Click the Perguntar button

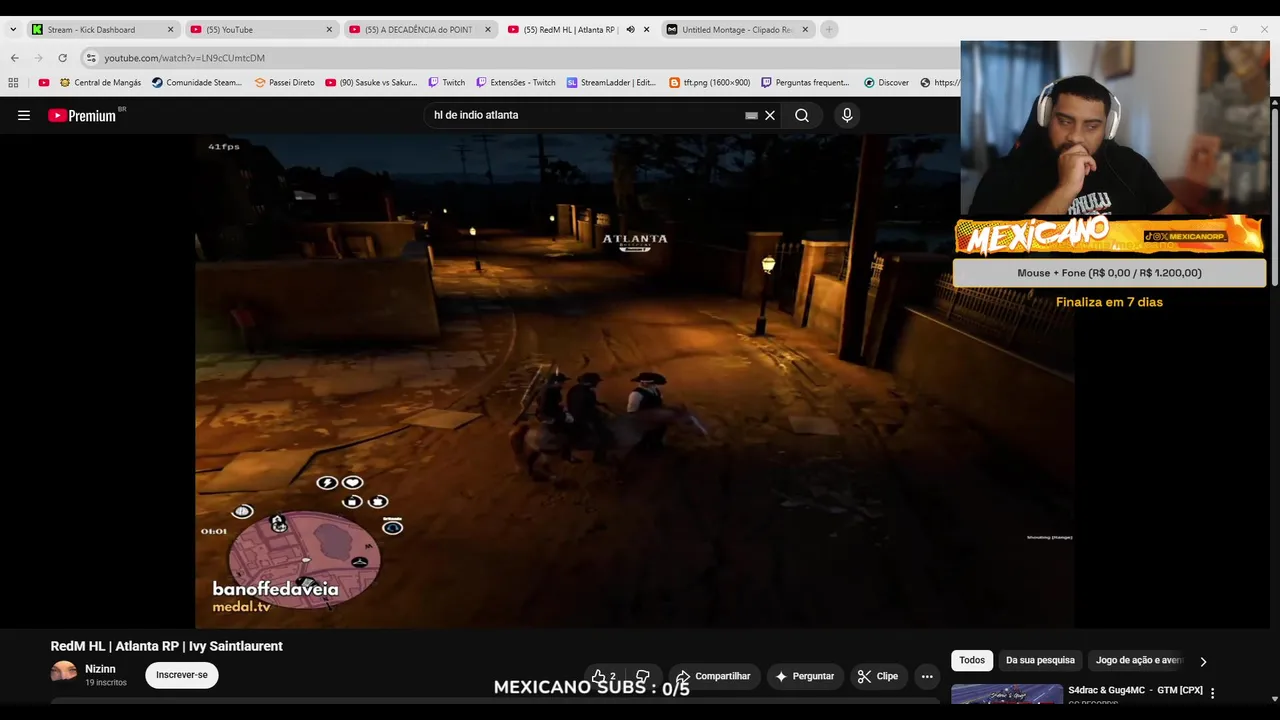804,676
